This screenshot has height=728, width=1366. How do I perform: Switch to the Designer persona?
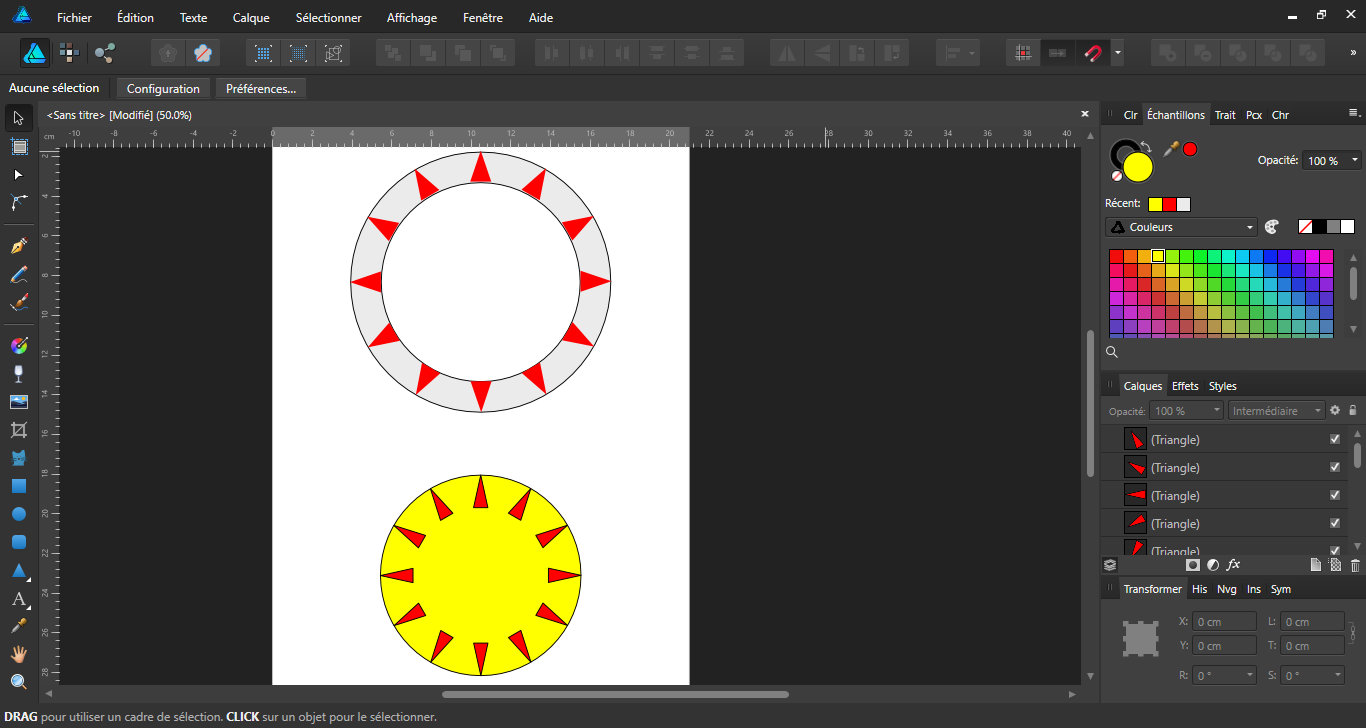click(x=35, y=53)
